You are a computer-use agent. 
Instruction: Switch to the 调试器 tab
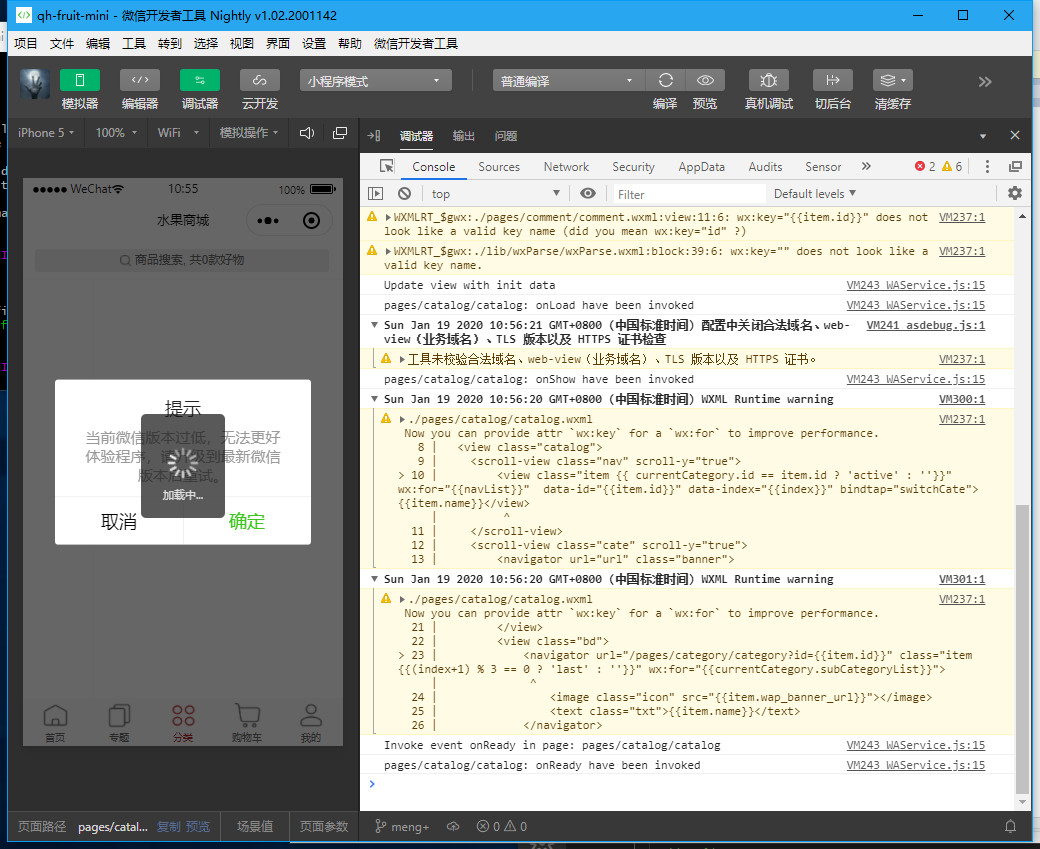pos(416,136)
